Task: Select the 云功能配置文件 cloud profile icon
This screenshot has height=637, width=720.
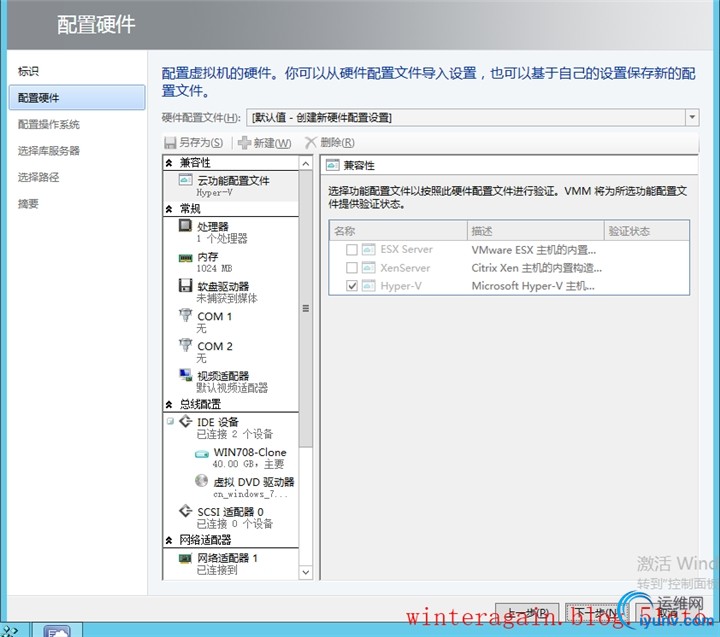Action: (186, 180)
